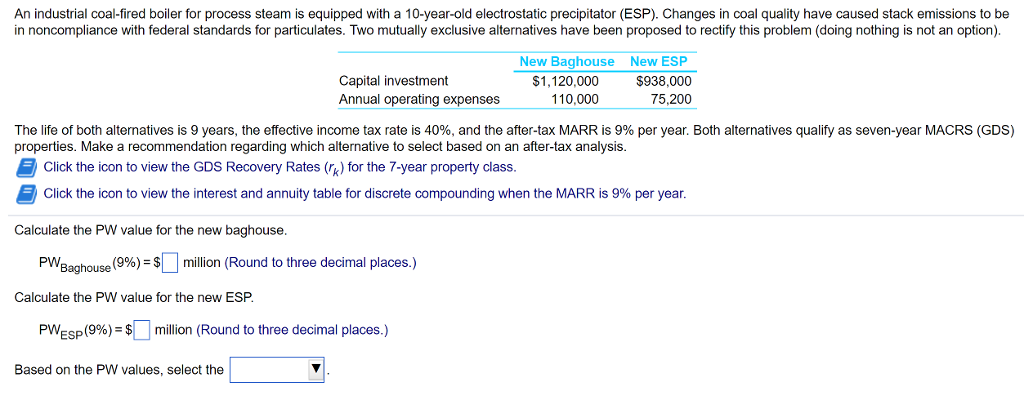Click the 110,000 baghouse operating expense value
1024x400 pixels.
pyautogui.click(x=574, y=99)
